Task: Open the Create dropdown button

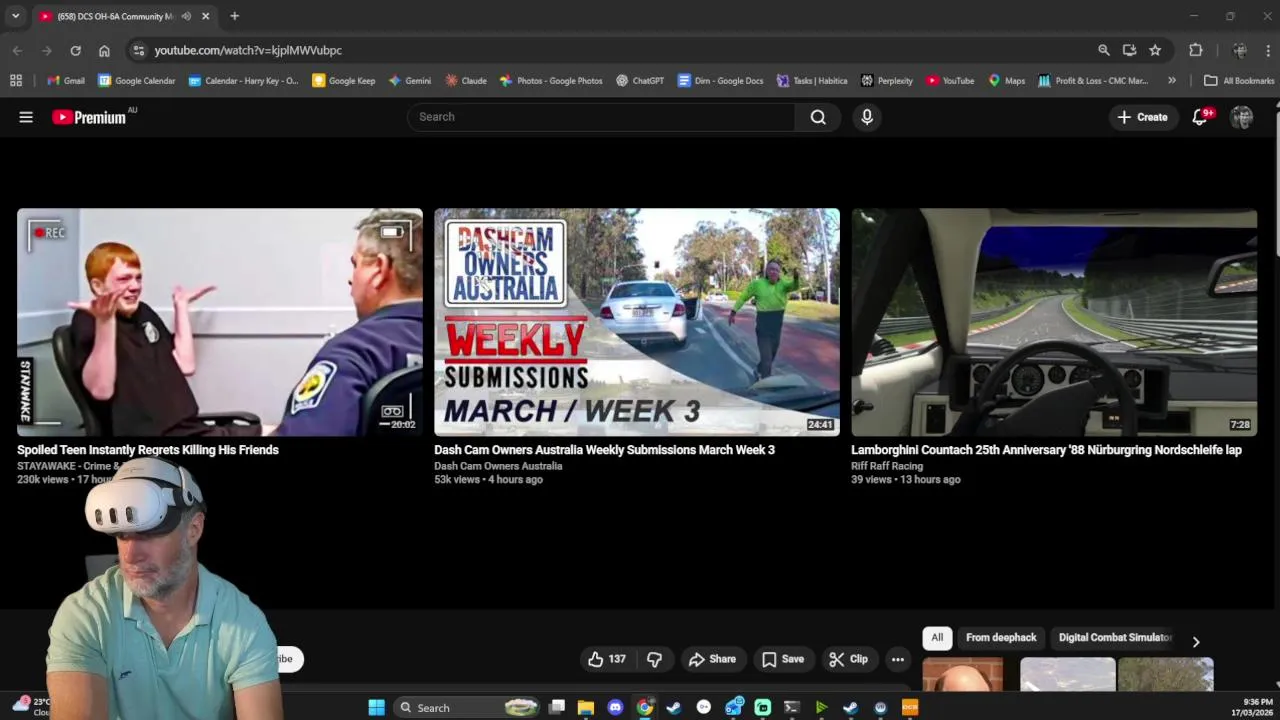Action: click(x=1142, y=117)
